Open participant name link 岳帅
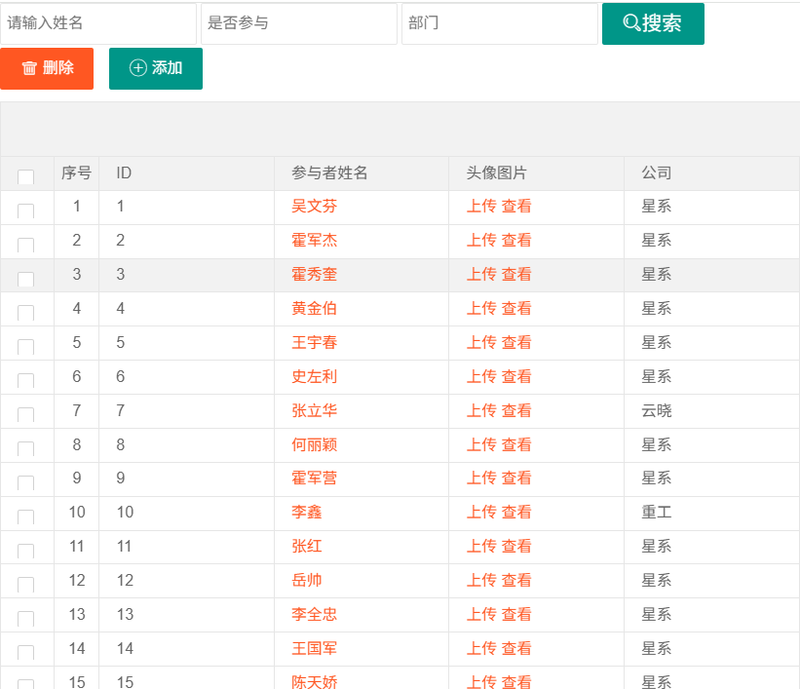The width and height of the screenshot is (800, 689). (307, 580)
